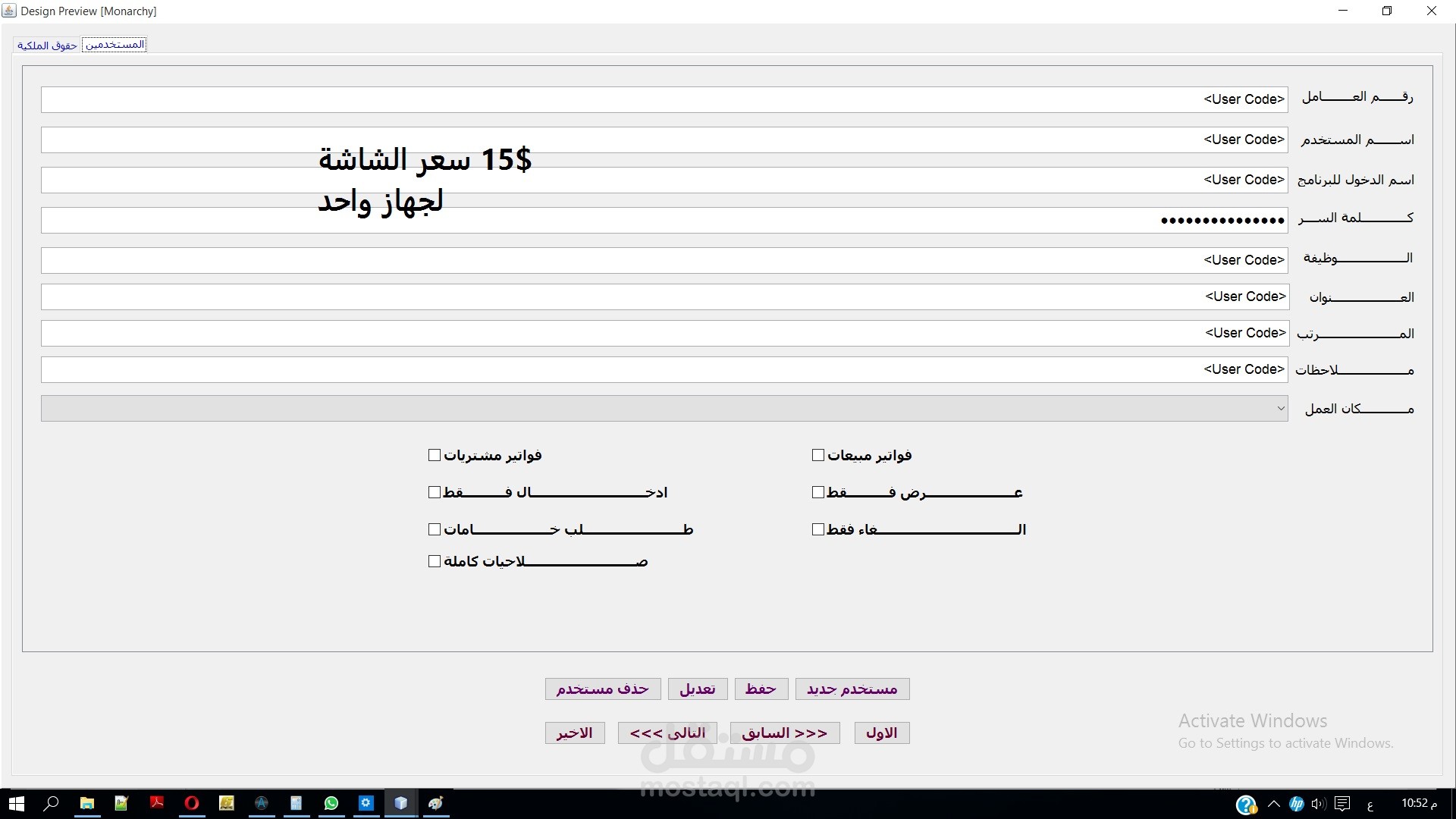Click the HP icon in the system tray
The image size is (1456, 819).
(x=1297, y=804)
